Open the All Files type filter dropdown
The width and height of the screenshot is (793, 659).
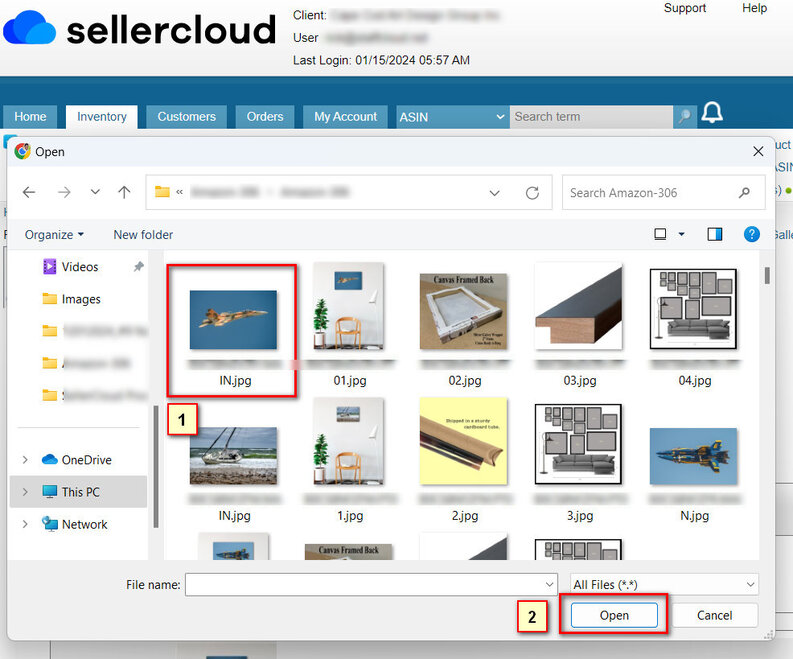tap(664, 585)
